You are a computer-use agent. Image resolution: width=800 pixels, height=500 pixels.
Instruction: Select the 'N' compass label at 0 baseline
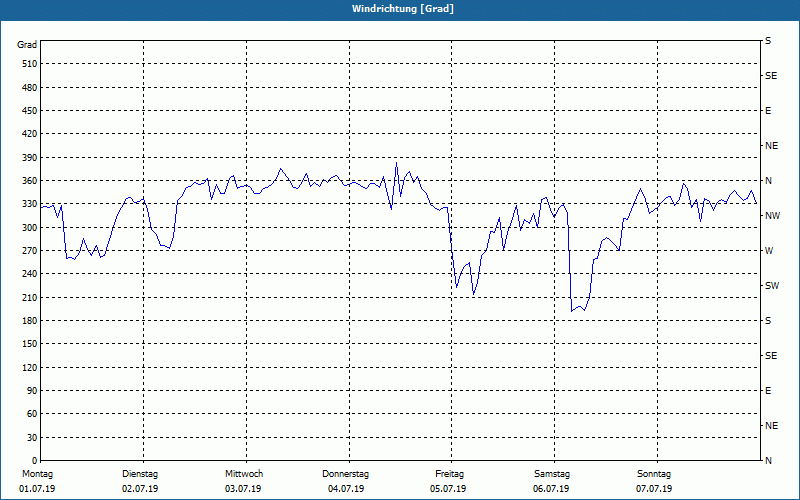point(768,461)
